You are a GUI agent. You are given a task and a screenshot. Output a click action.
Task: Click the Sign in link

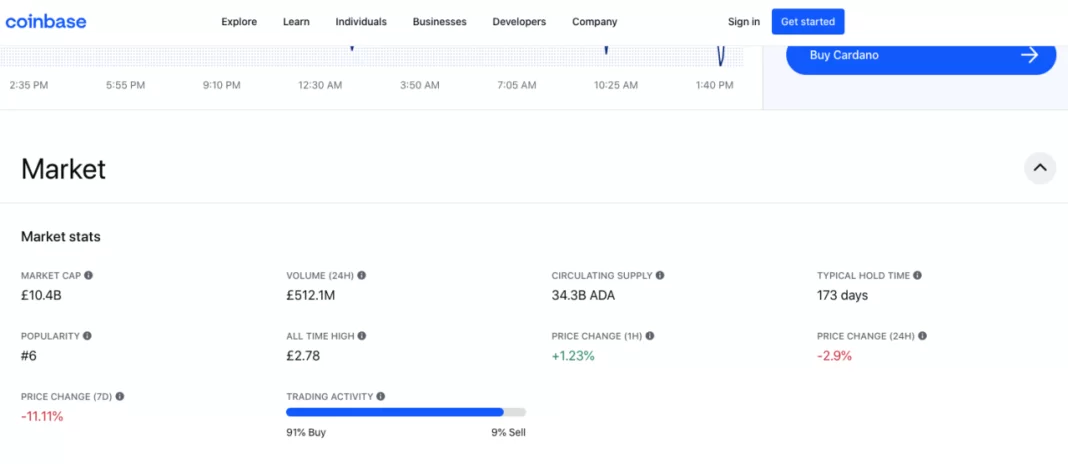coord(743,22)
